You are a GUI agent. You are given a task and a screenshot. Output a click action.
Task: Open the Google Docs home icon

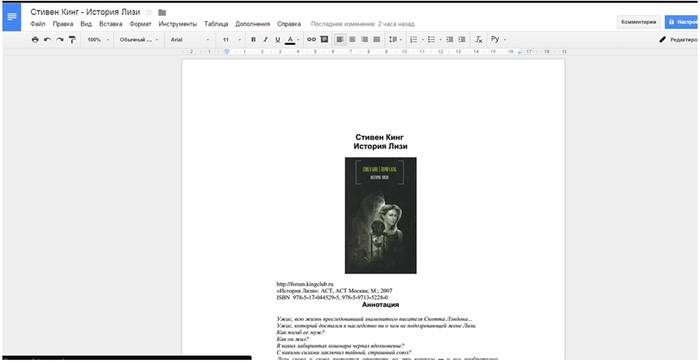coord(12,17)
